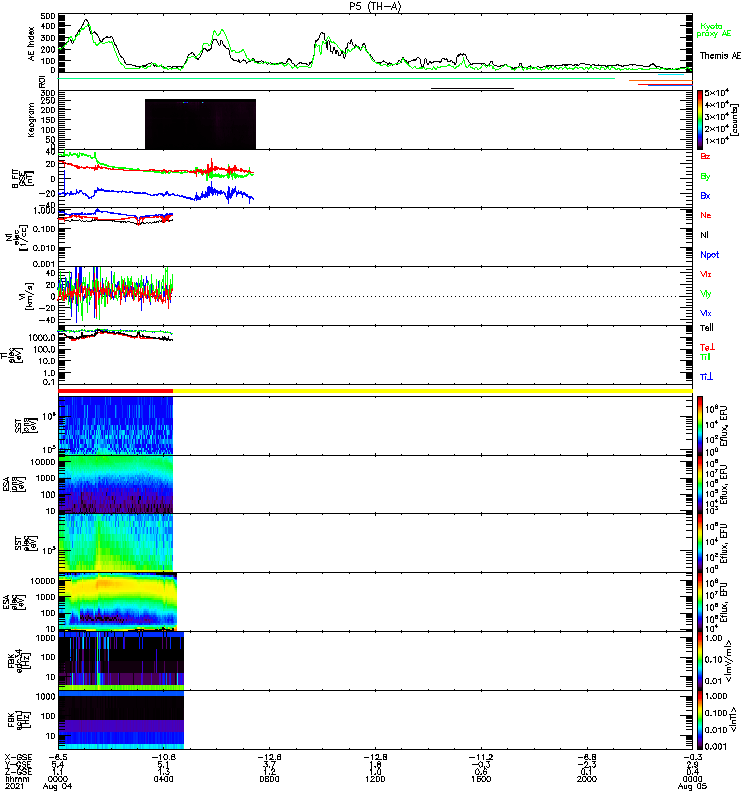Click the X-GSE value -0.3

coord(692,757)
